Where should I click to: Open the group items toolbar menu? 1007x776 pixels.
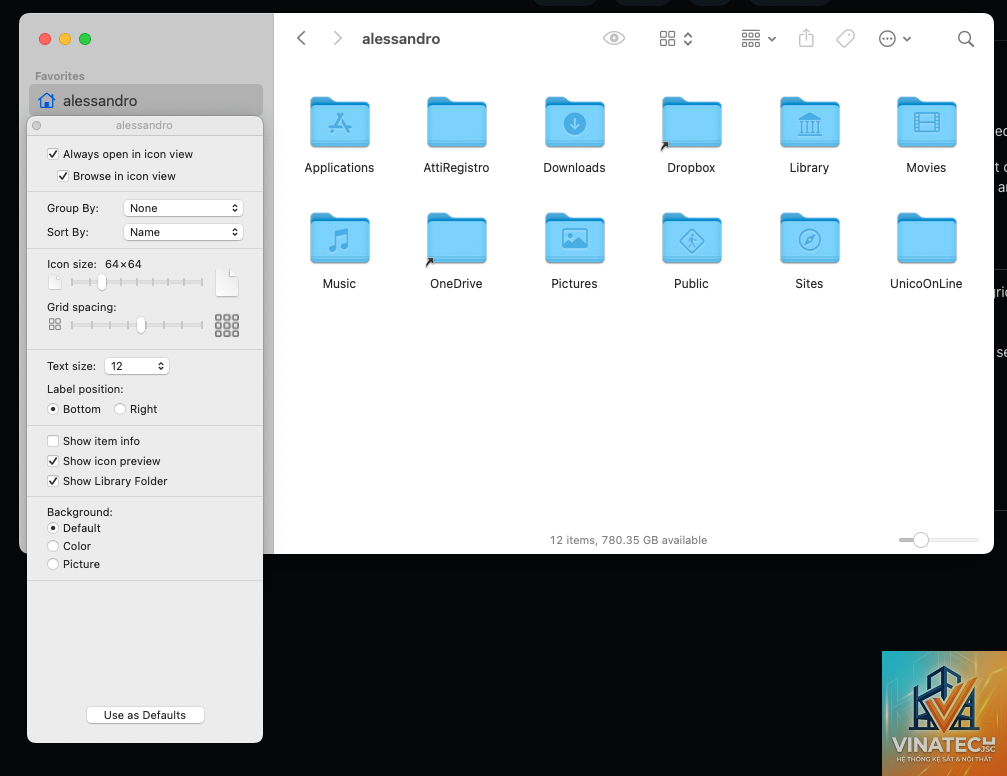pyautogui.click(x=758, y=39)
